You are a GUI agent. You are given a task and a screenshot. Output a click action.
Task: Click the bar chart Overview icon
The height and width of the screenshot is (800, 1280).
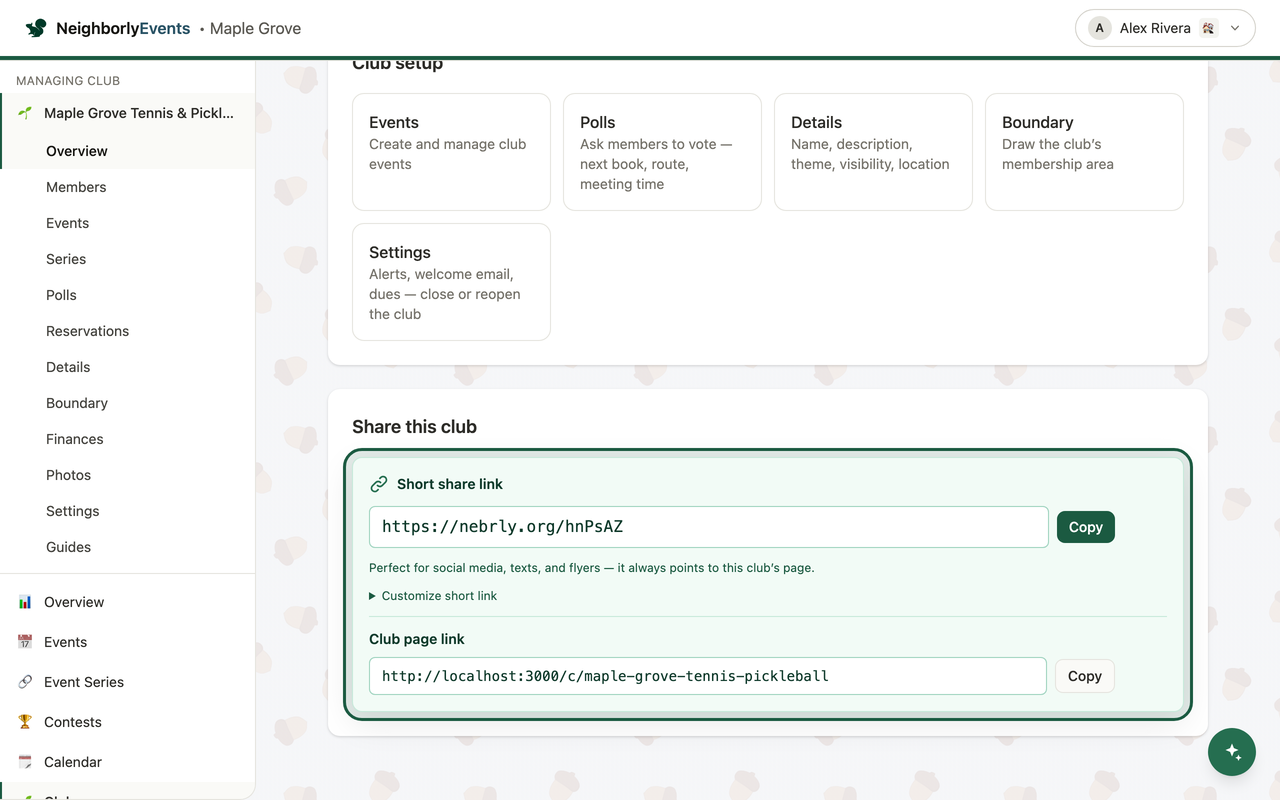(x=25, y=602)
